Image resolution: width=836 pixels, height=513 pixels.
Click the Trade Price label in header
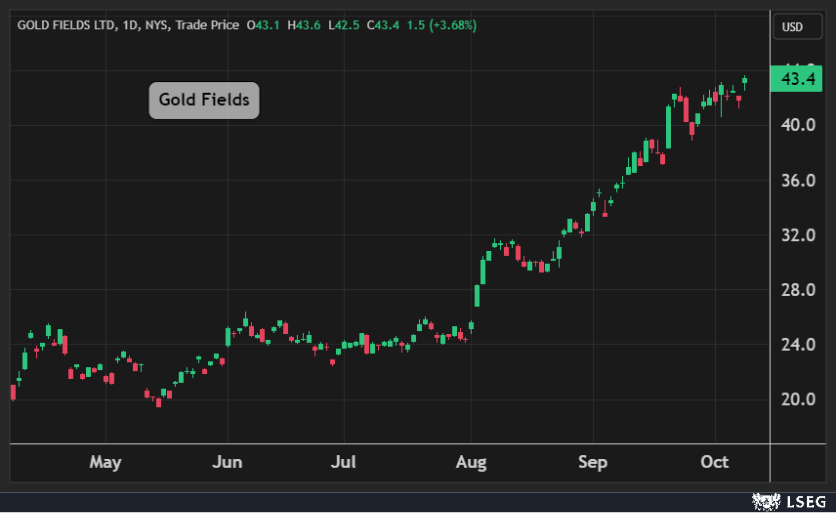tap(207, 25)
